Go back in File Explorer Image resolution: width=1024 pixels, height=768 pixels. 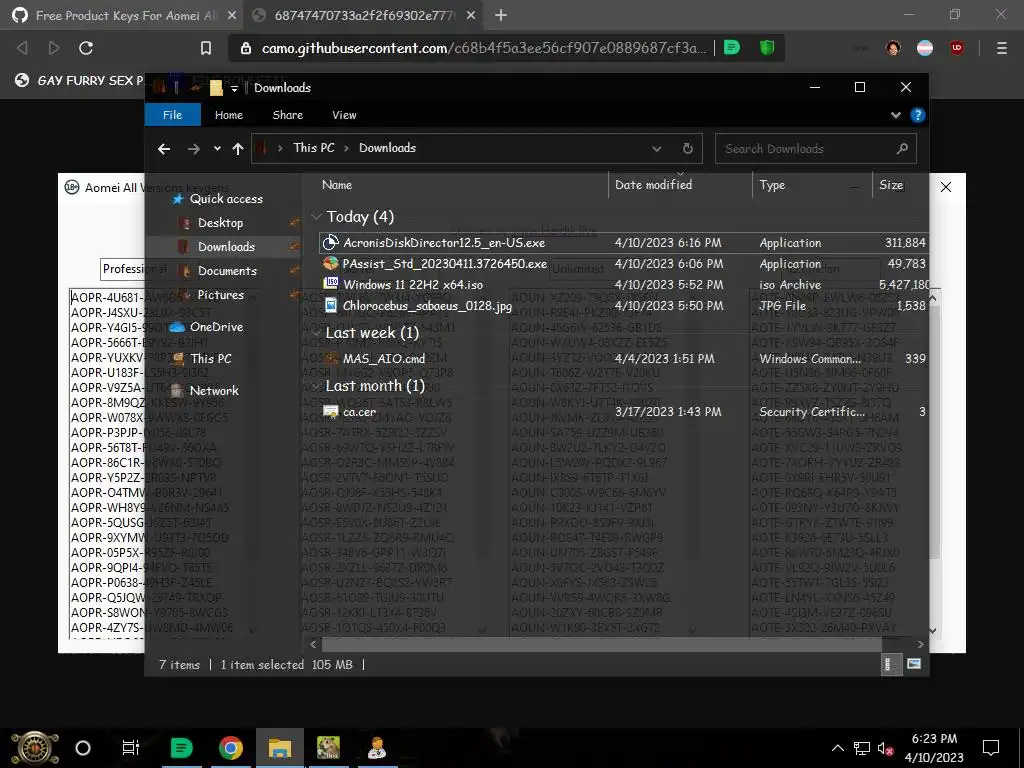164,149
